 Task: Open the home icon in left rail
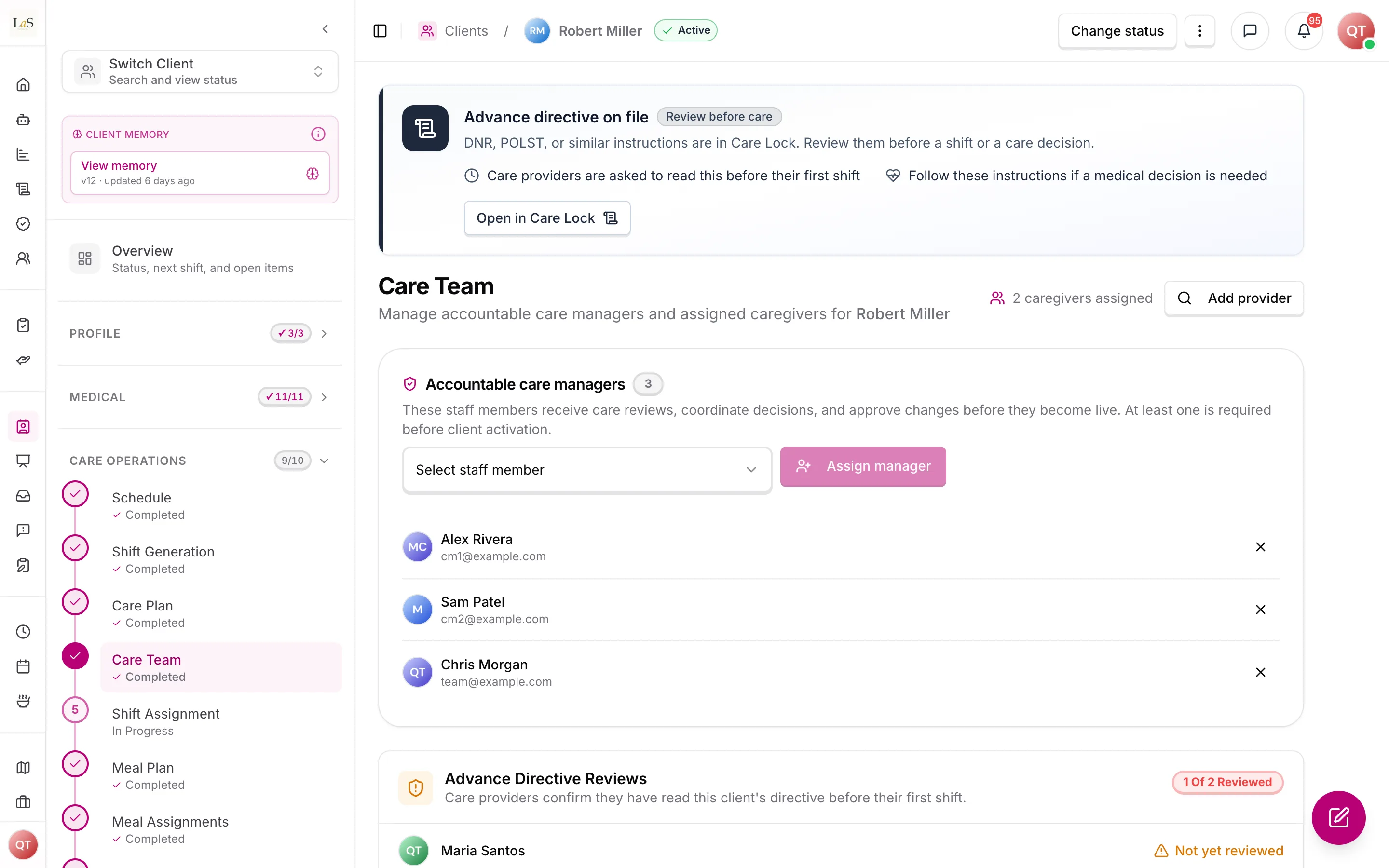23,85
